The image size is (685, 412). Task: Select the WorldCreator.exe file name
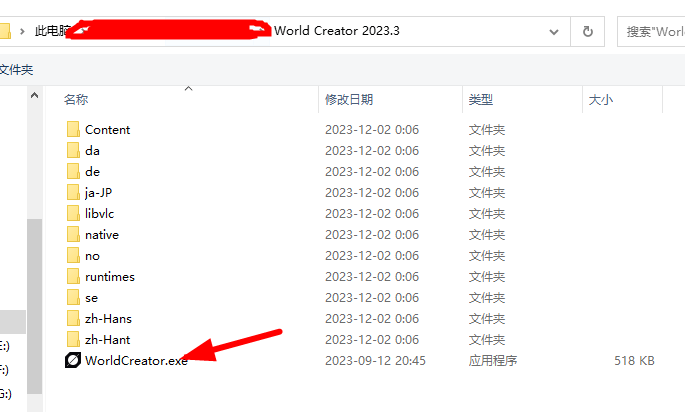coord(136,360)
